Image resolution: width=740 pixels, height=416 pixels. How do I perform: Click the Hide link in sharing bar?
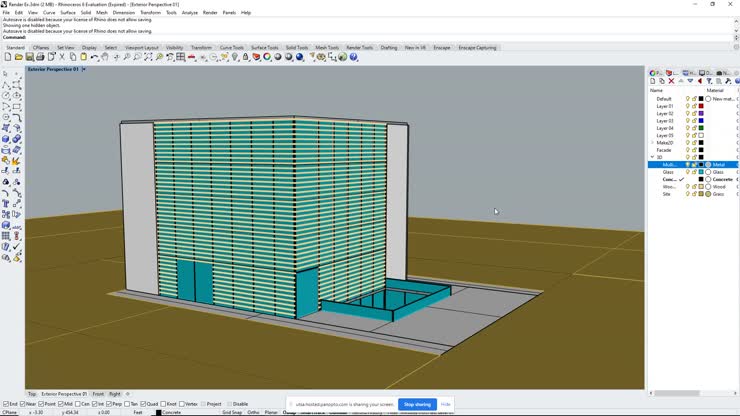coord(446,404)
